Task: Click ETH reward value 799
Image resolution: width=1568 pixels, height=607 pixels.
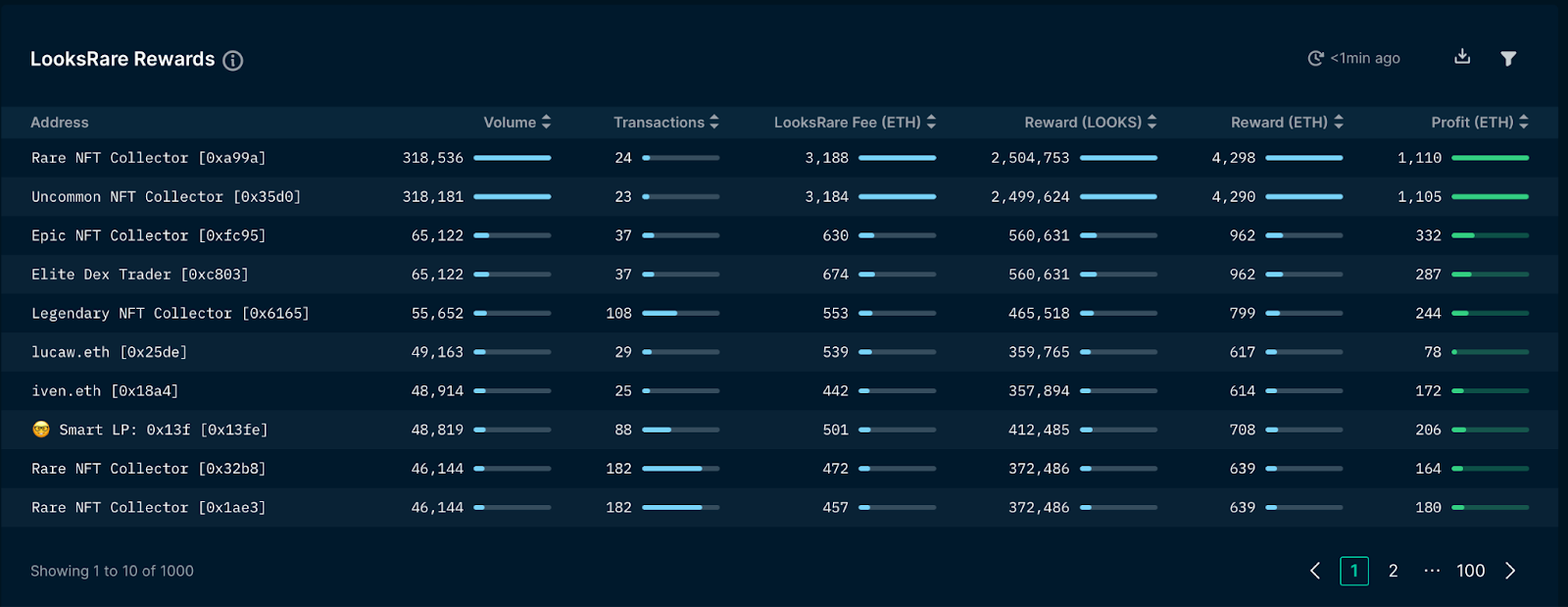Action: tap(1243, 314)
